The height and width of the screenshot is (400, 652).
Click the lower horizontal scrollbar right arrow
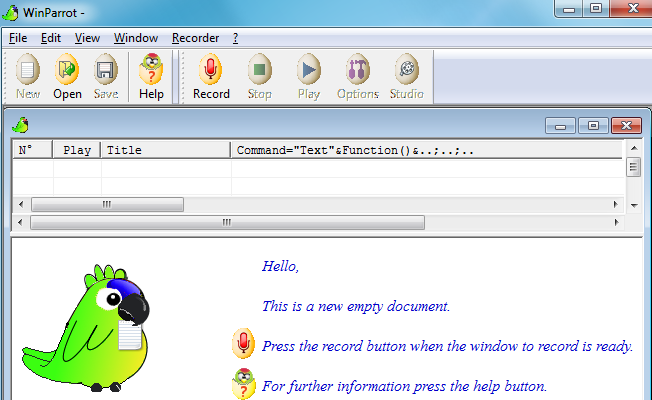click(632, 222)
